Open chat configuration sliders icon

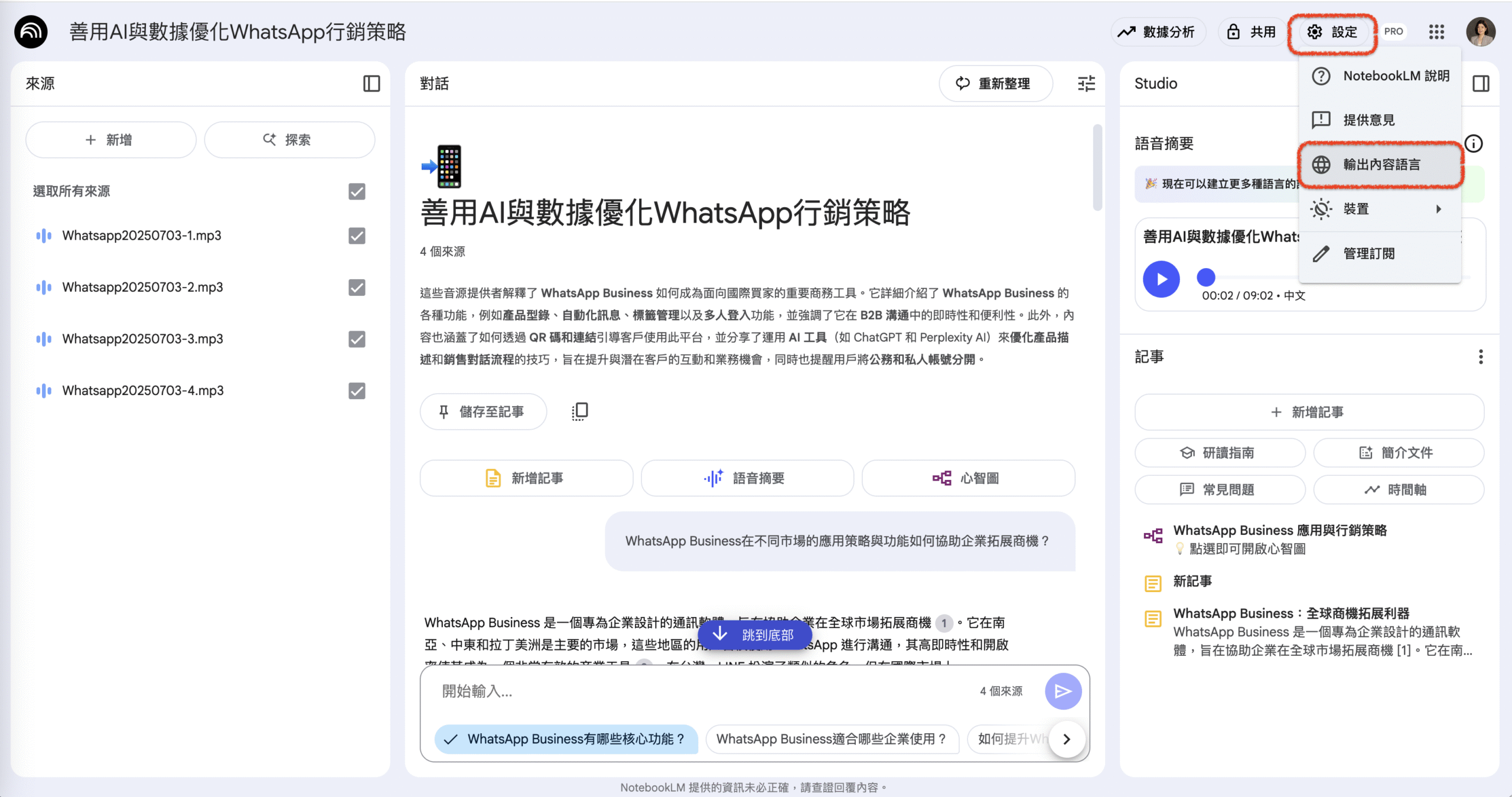click(x=1086, y=84)
